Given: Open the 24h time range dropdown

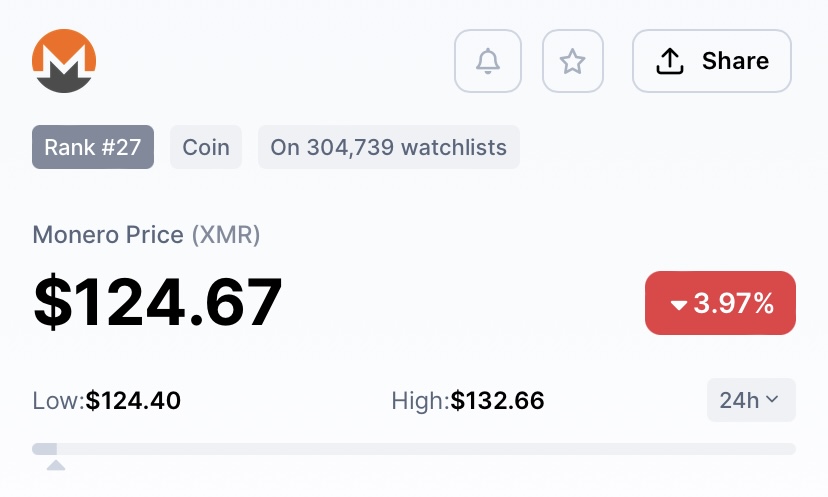Looking at the screenshot, I should pos(750,400).
